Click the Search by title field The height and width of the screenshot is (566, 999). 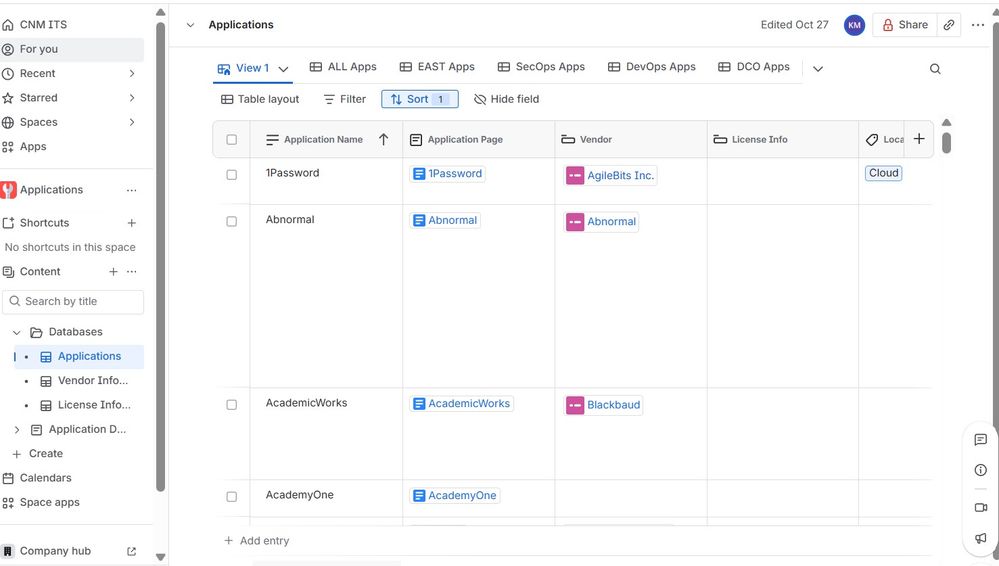pyautogui.click(x=73, y=301)
